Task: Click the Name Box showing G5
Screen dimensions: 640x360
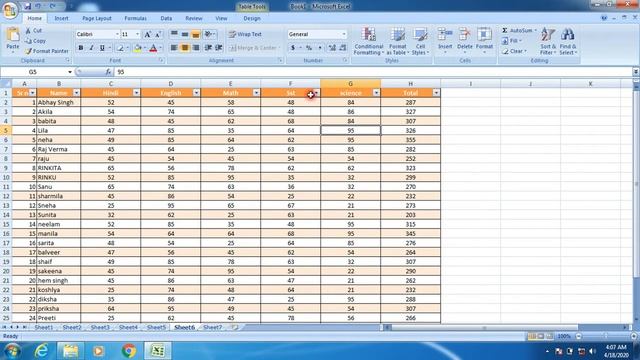Action: [x=33, y=72]
